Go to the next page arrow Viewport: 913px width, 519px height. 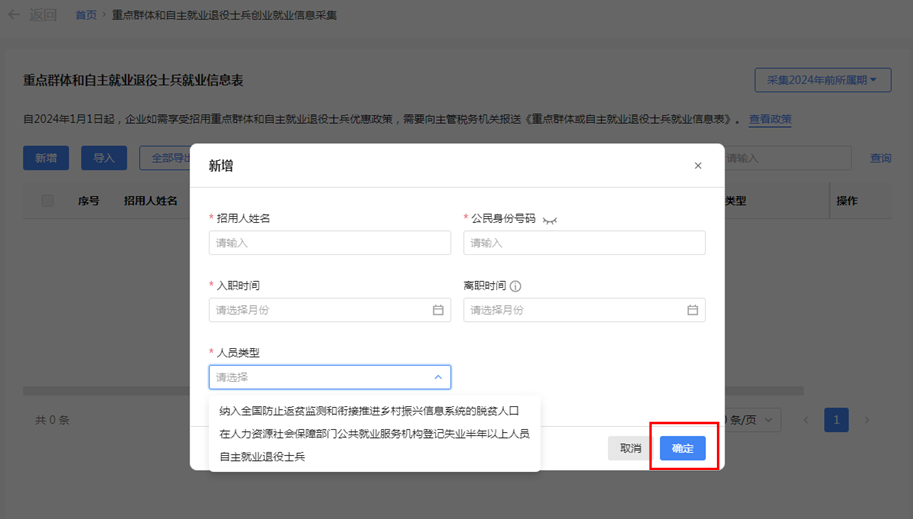click(x=867, y=420)
